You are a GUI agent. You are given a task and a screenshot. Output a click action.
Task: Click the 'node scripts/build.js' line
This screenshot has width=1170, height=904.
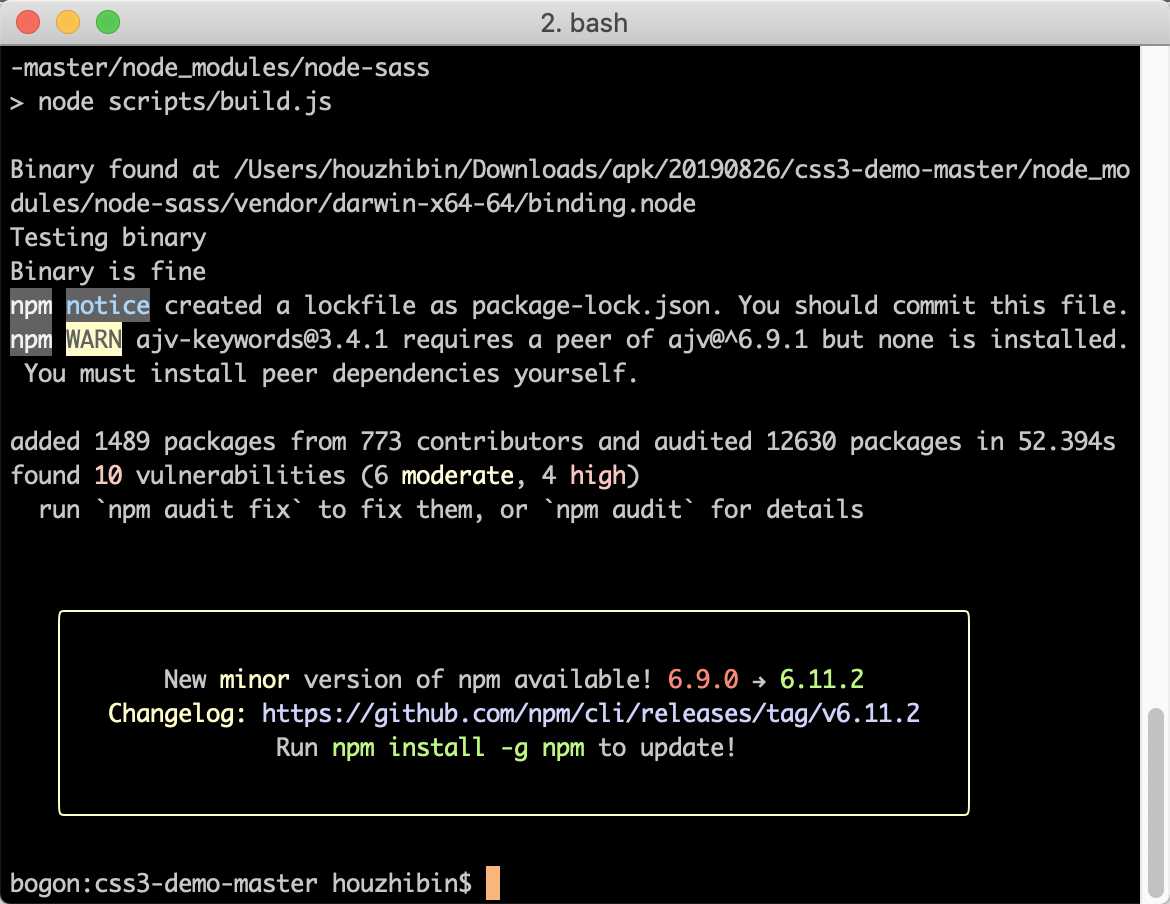(171, 102)
